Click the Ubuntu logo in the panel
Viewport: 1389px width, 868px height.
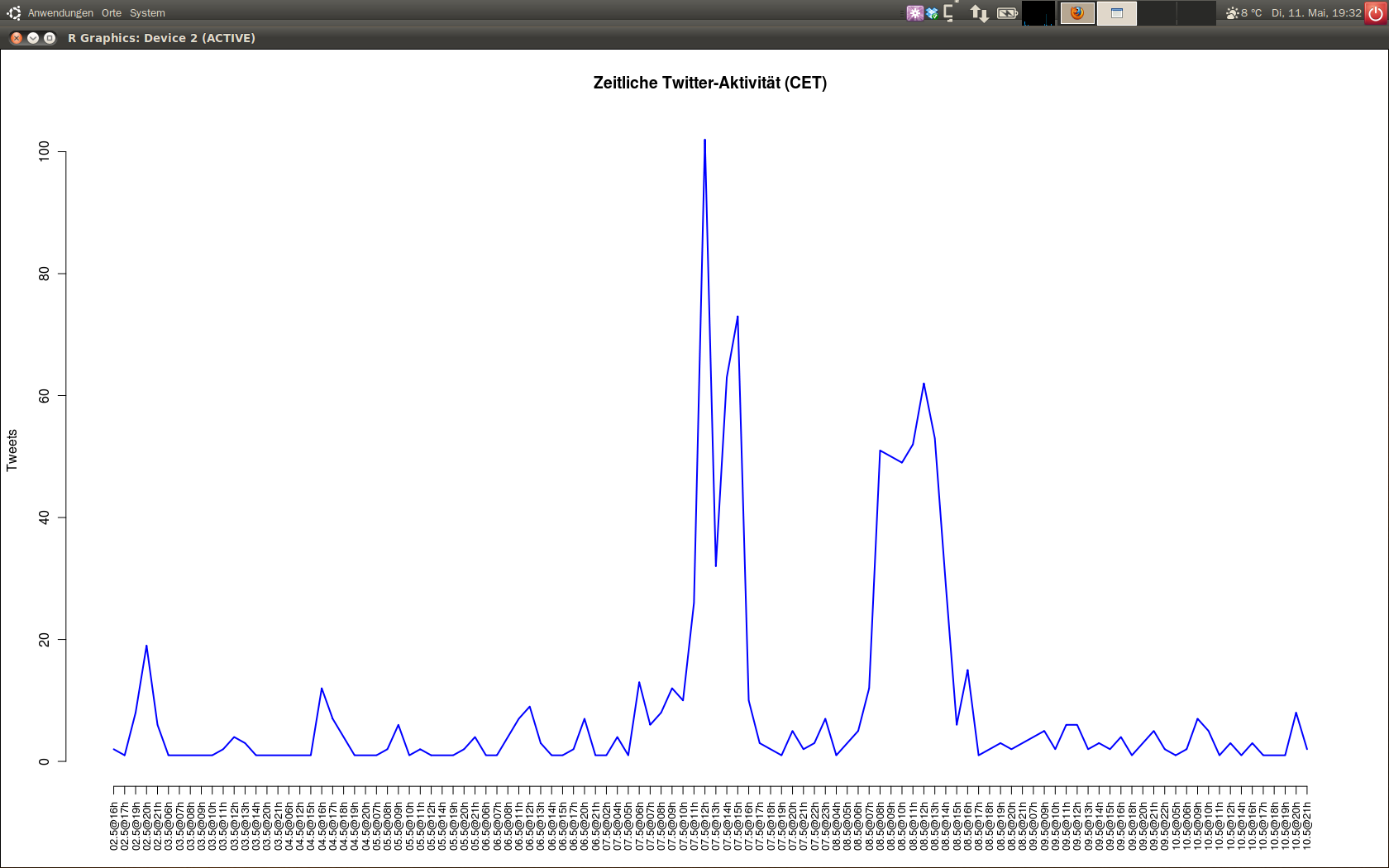click(13, 13)
